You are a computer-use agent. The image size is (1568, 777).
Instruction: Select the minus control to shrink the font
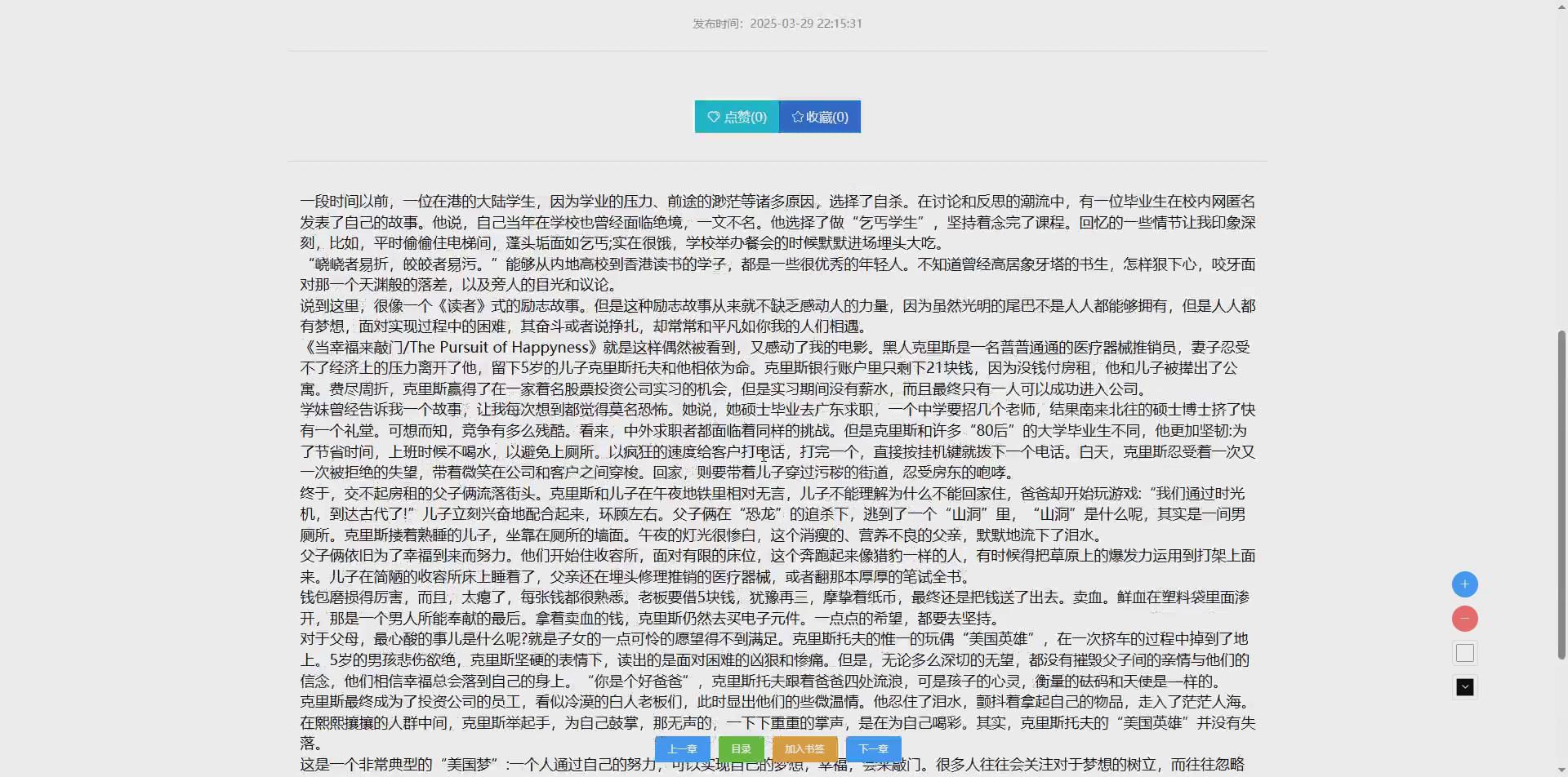point(1465,618)
